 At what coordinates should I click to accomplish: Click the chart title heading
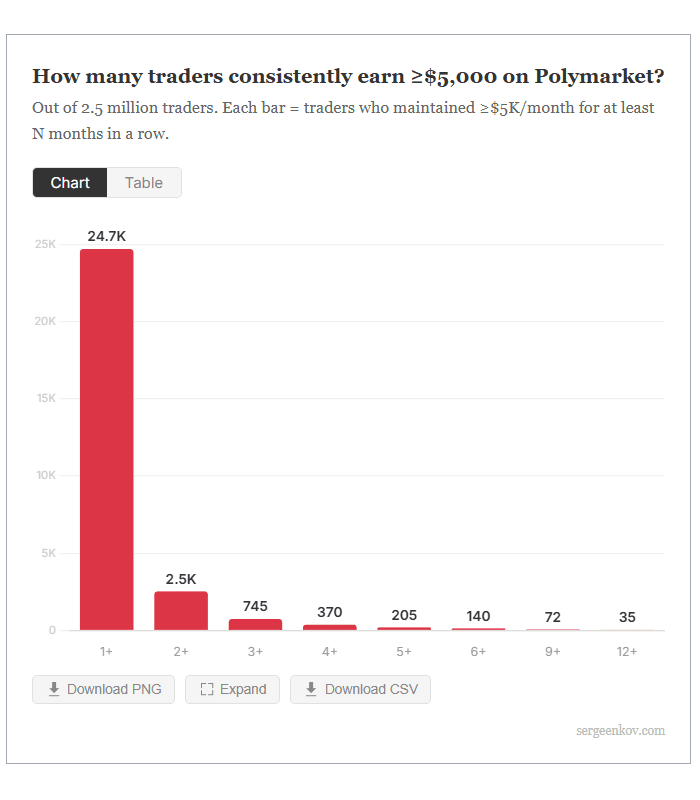[348, 77]
